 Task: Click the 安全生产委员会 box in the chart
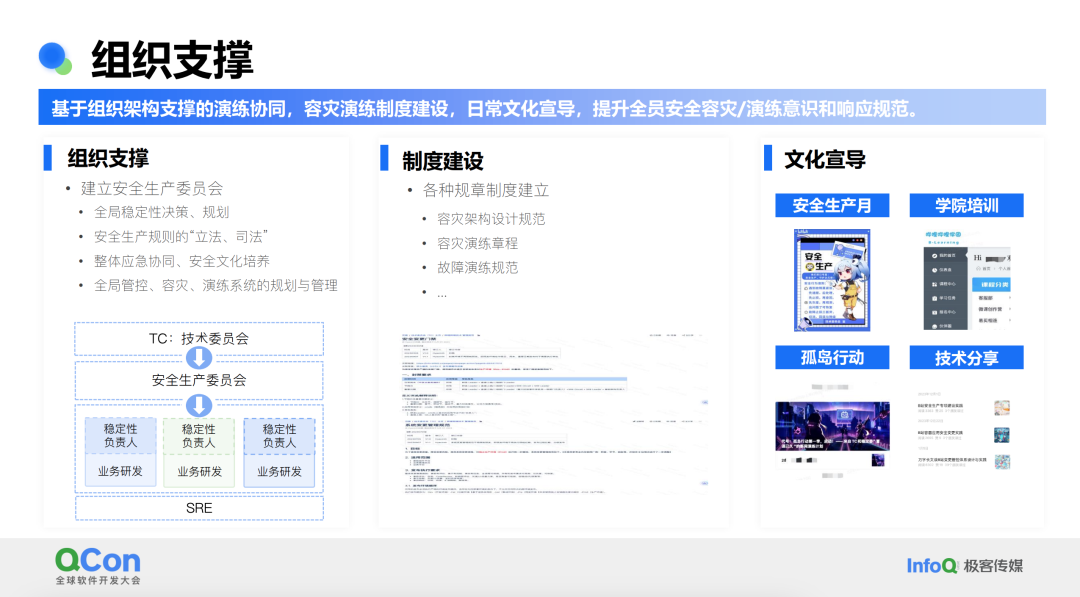(199, 380)
